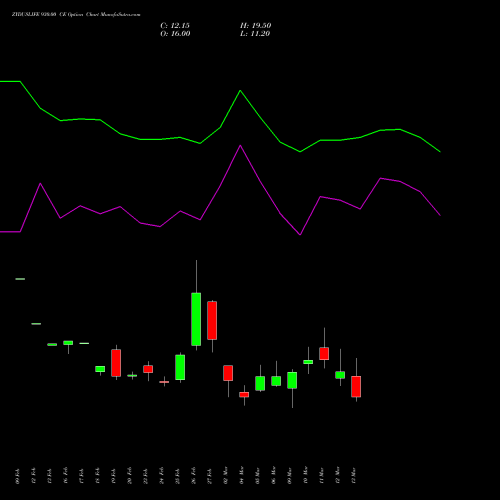The image size is (500, 500).
Task: Select the 02 Mar date axis label
Action: coord(226,475)
